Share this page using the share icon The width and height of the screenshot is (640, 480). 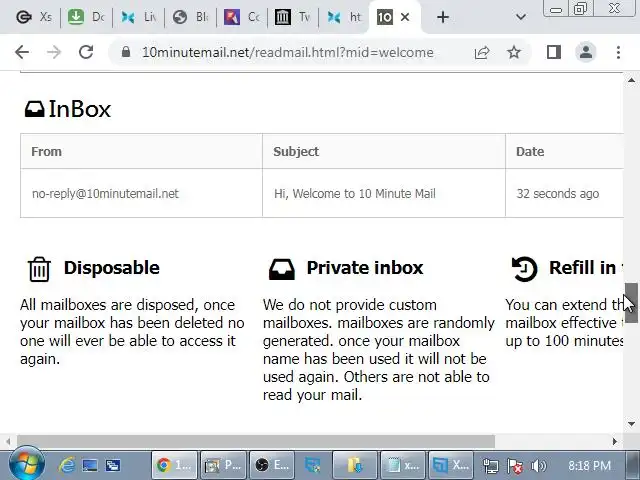(482, 52)
